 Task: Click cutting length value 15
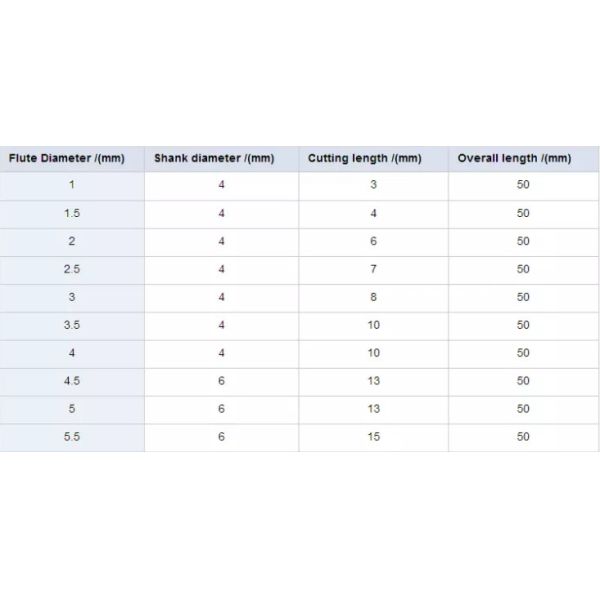tap(373, 437)
